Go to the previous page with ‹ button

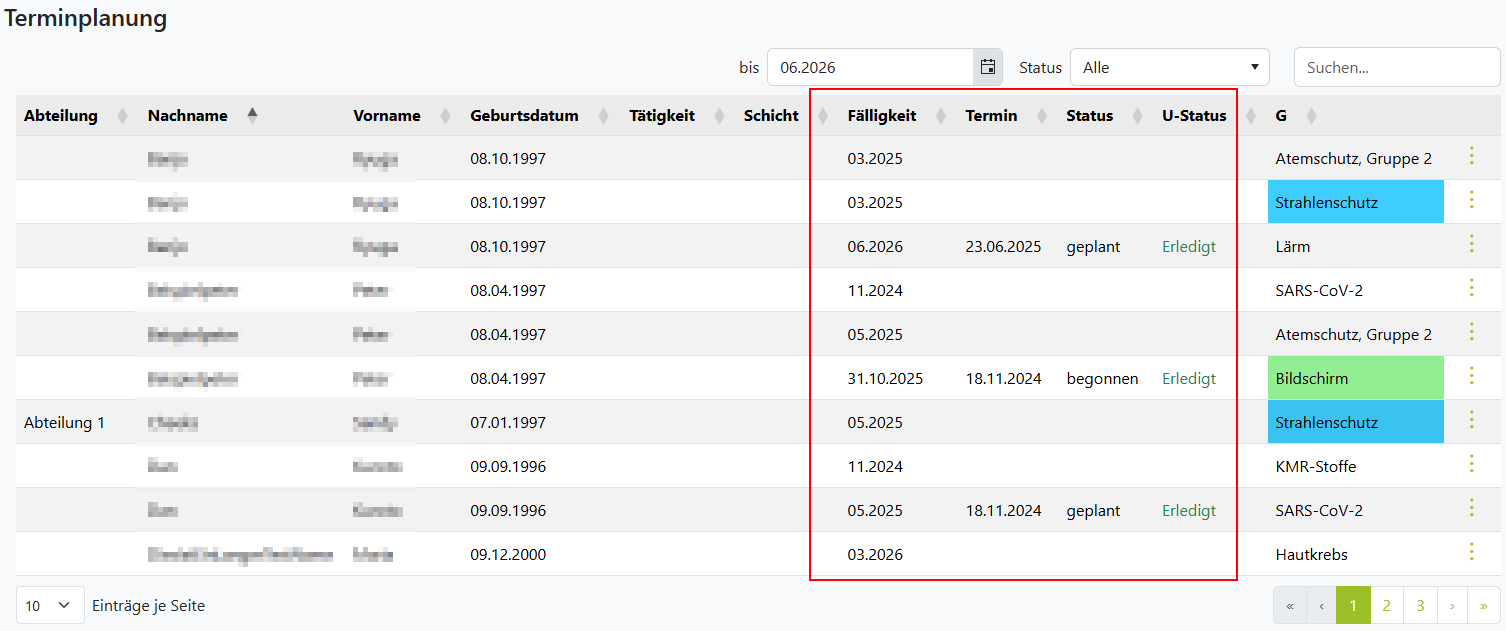point(1321,605)
